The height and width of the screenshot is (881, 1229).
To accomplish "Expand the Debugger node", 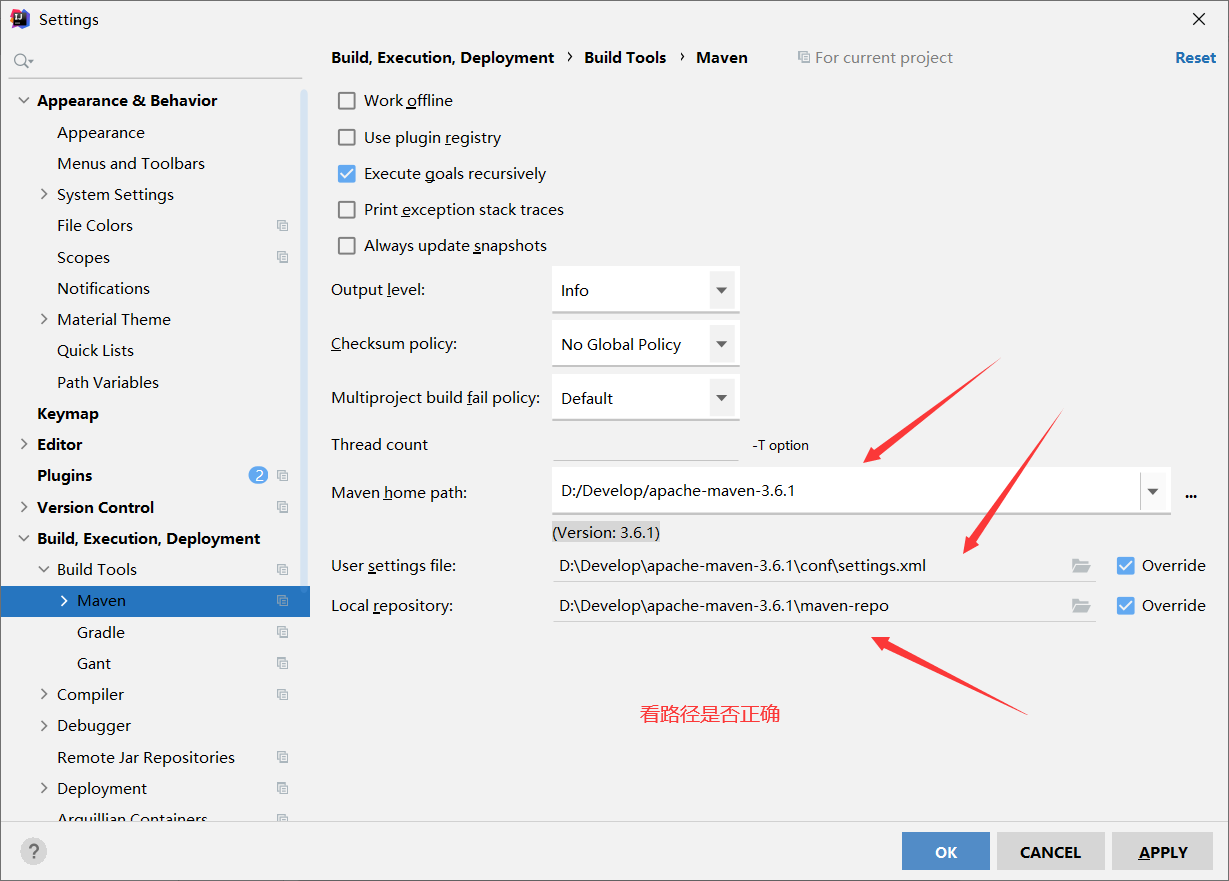I will 43,725.
